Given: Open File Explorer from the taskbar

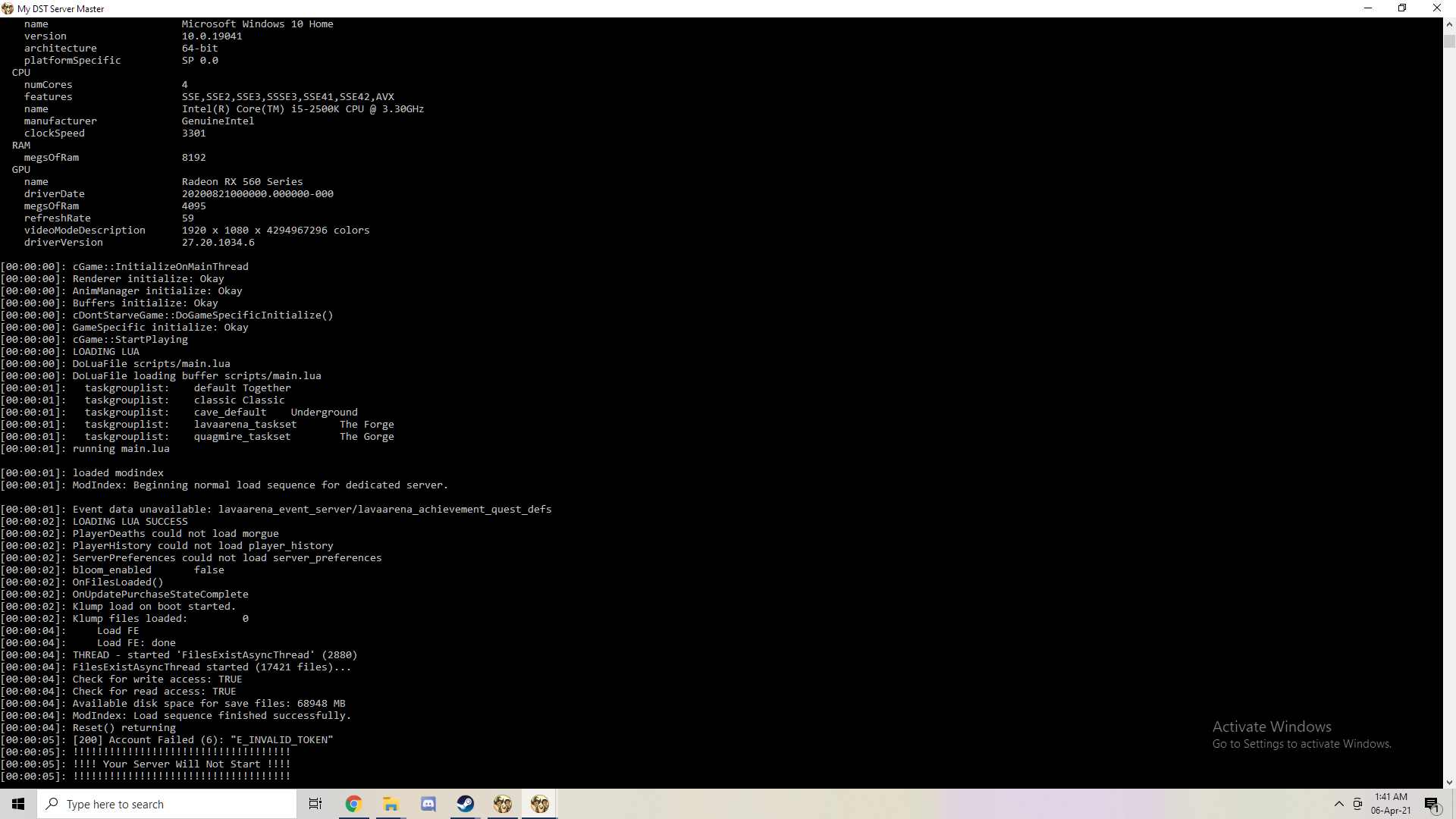Looking at the screenshot, I should [391, 804].
